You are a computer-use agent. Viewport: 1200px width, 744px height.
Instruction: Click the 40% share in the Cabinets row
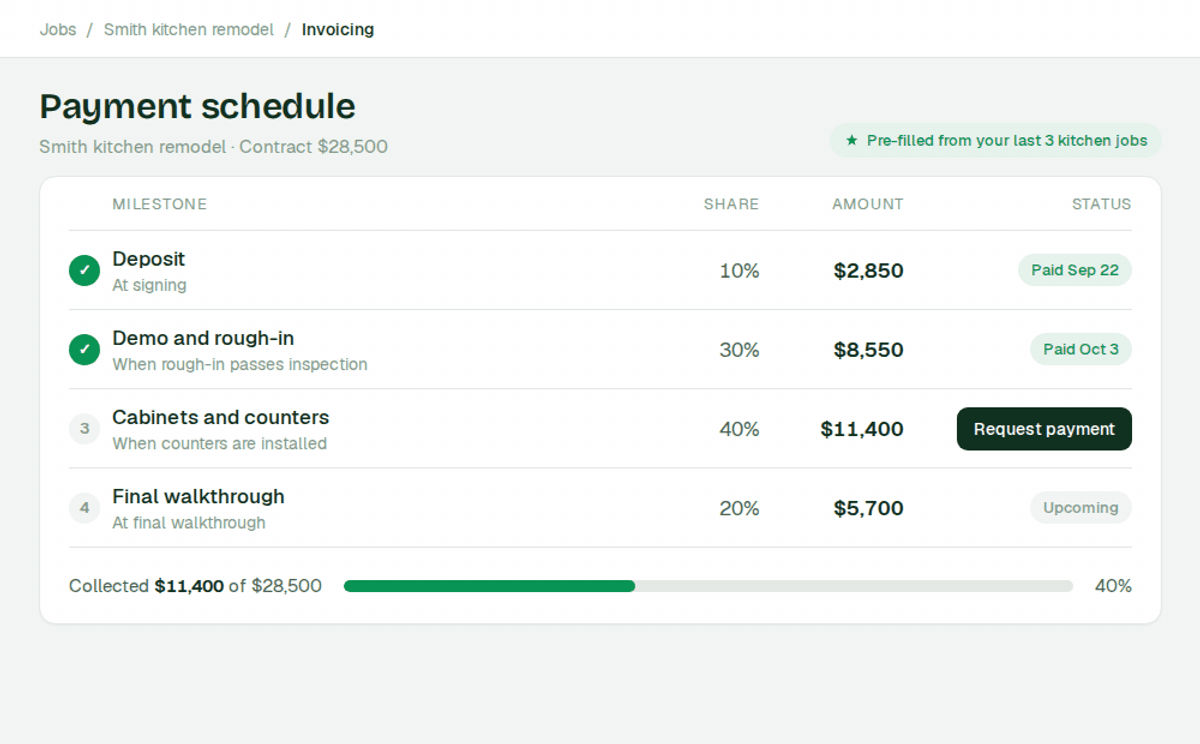point(740,429)
